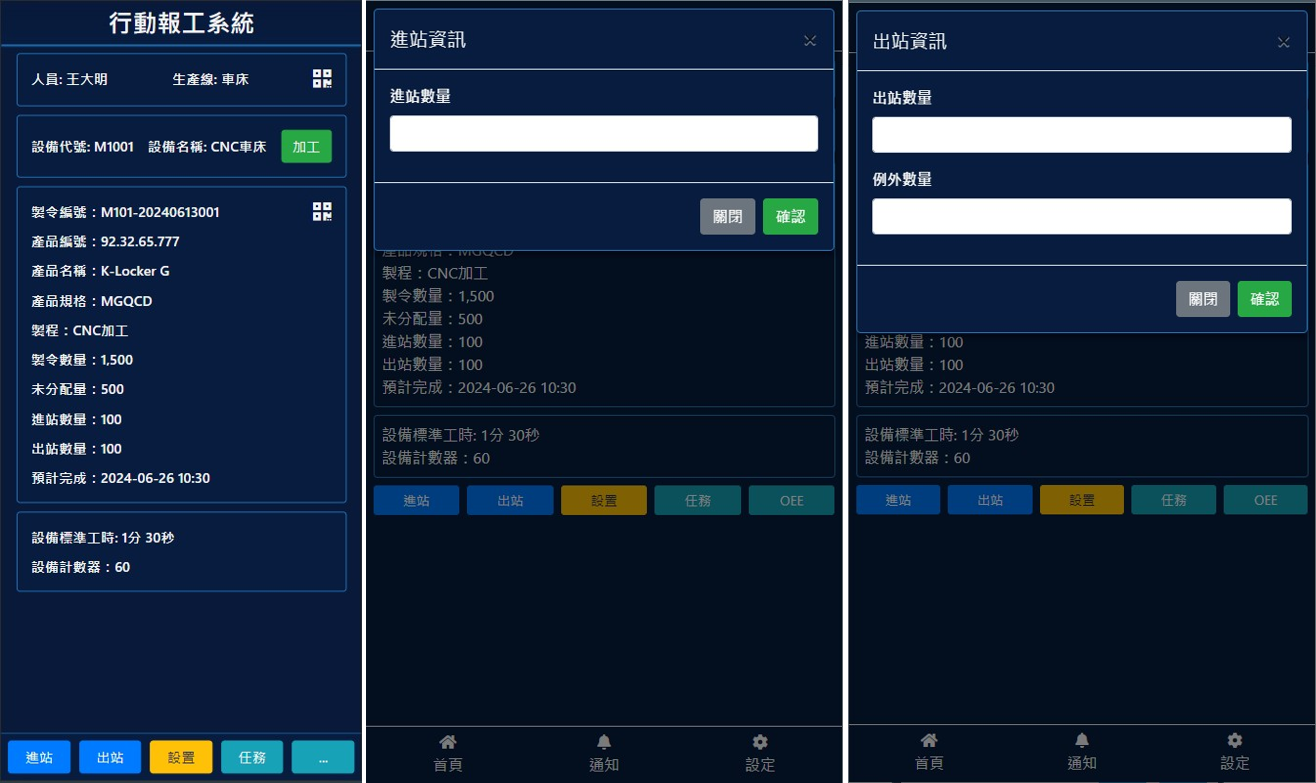
Task: Tap dimmed 進站 button in right screen
Action: [x=898, y=500]
